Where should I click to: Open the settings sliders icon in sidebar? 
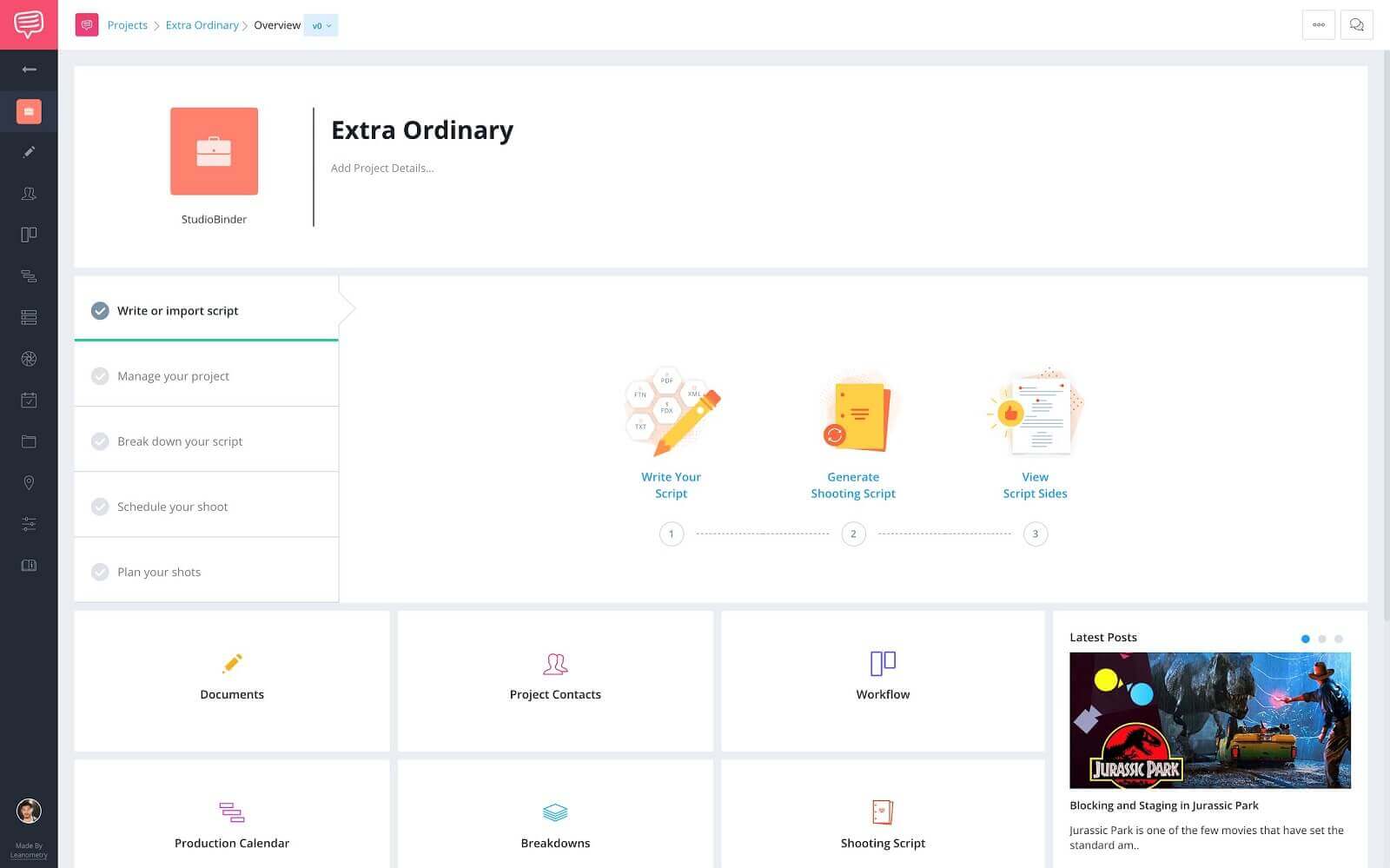click(x=29, y=524)
